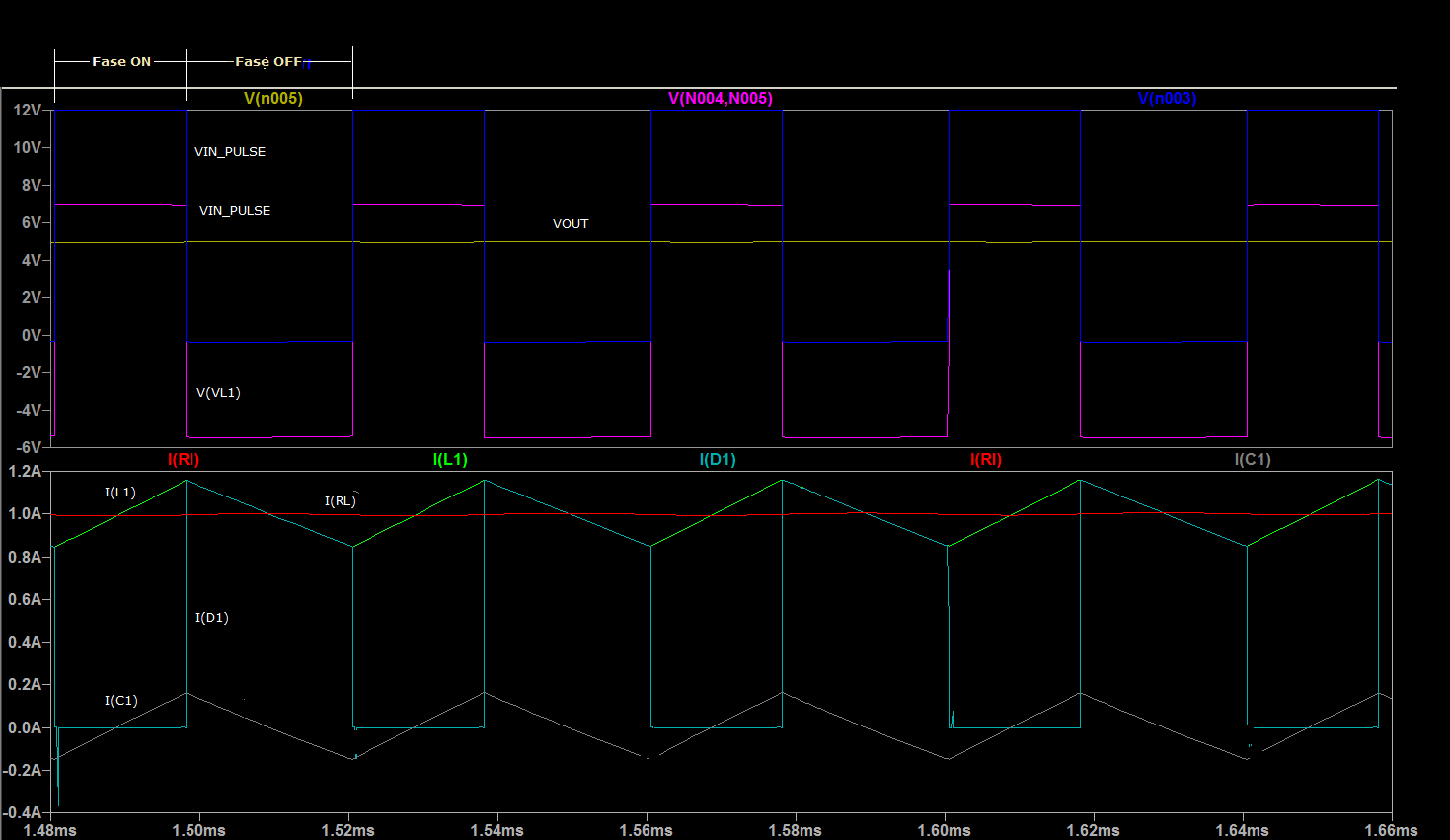Image resolution: width=1450 pixels, height=840 pixels.
Task: Click the VOUT annotation label
Action: click(x=571, y=223)
